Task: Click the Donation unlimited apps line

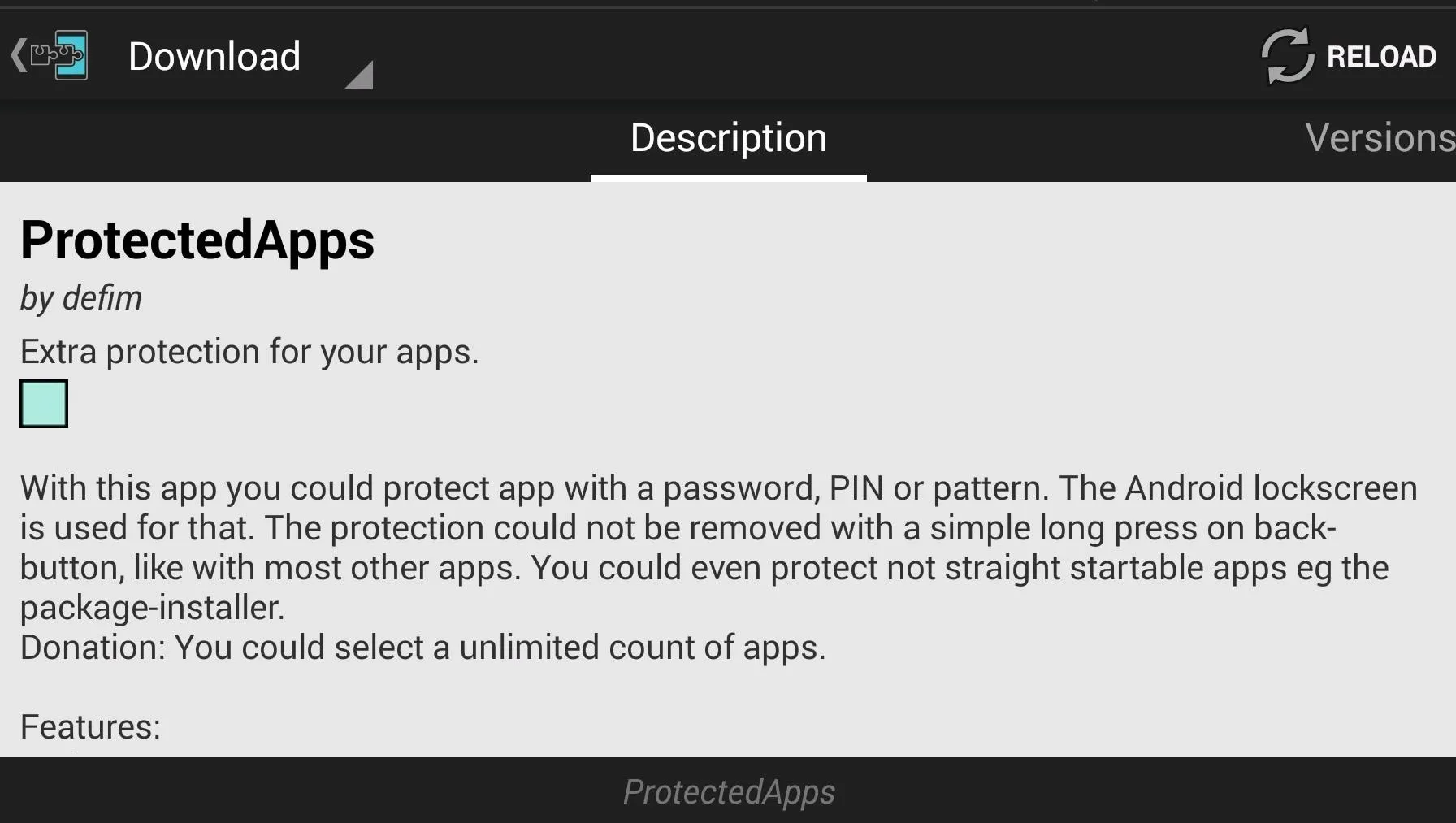Action: [x=422, y=648]
